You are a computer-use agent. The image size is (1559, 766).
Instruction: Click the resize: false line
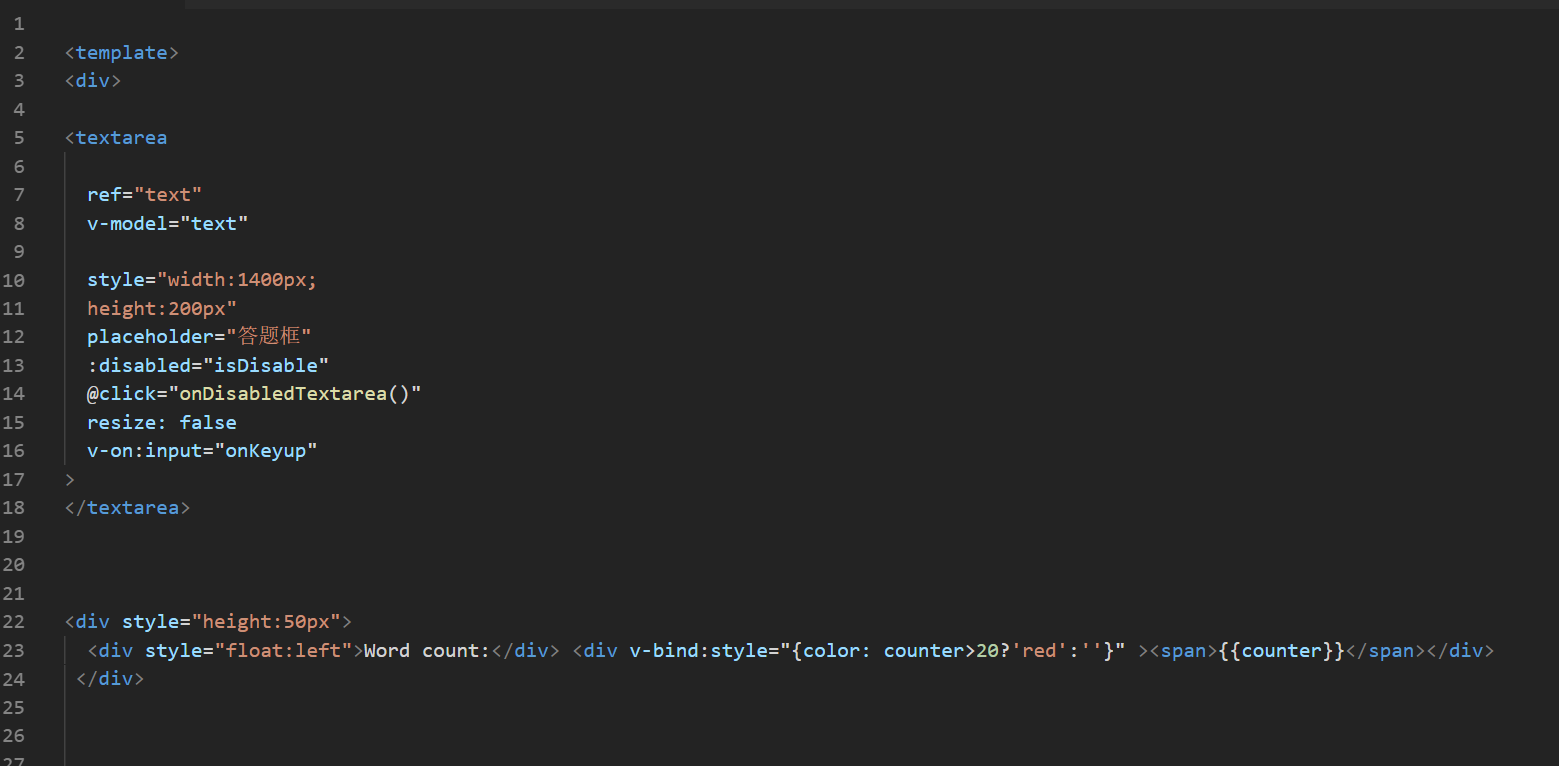(161, 423)
